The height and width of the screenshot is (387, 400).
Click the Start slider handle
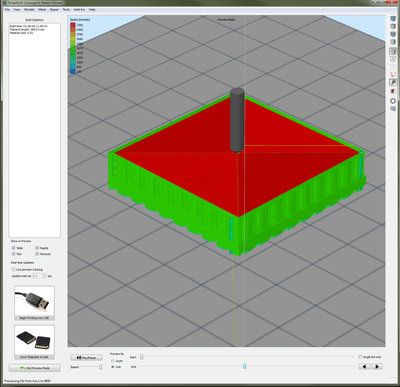(141, 357)
